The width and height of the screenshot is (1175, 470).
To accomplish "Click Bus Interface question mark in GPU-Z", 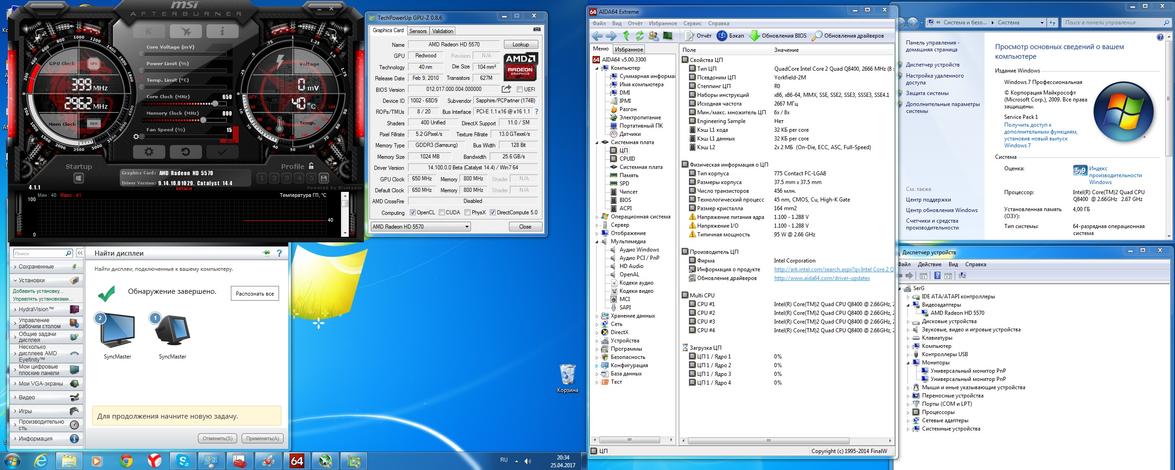I will coord(537,111).
